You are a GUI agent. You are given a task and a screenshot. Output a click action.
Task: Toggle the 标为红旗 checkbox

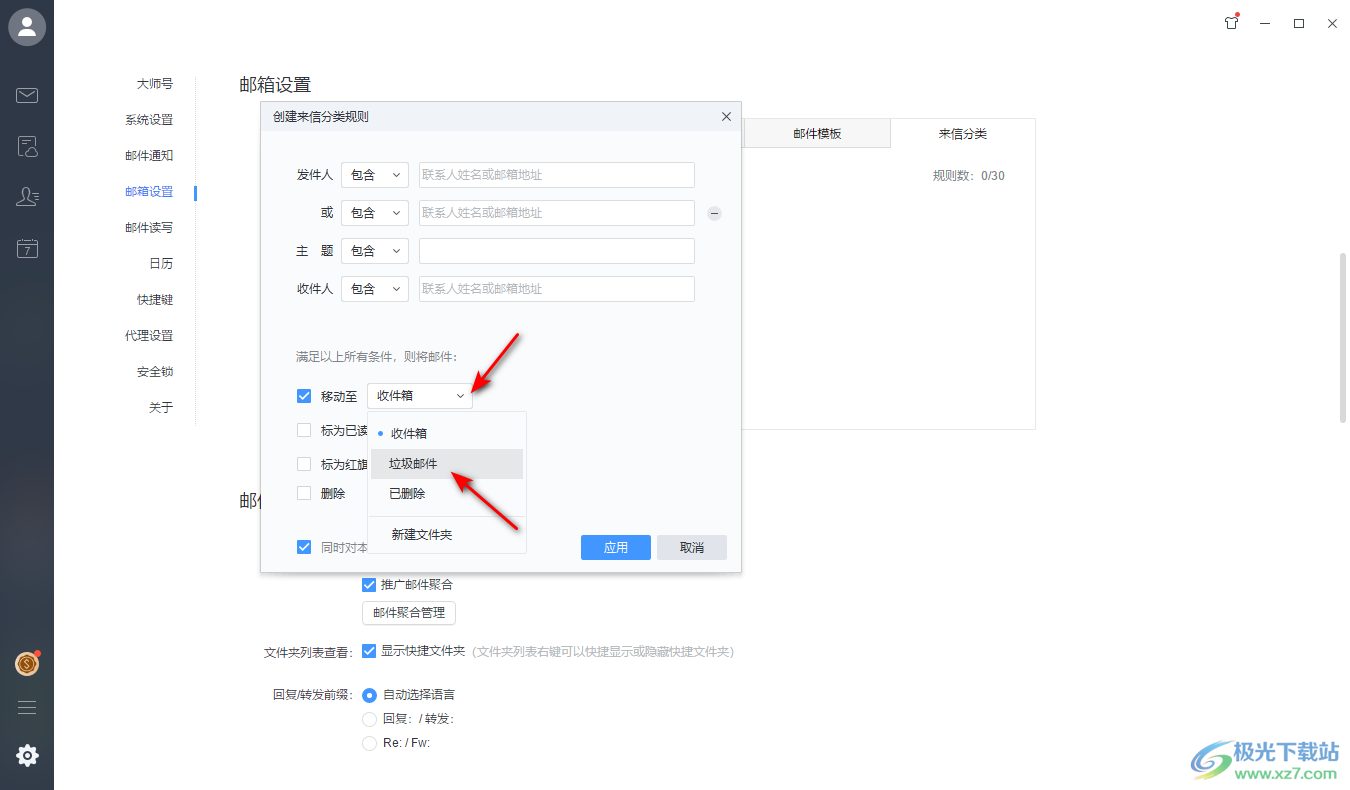point(304,464)
